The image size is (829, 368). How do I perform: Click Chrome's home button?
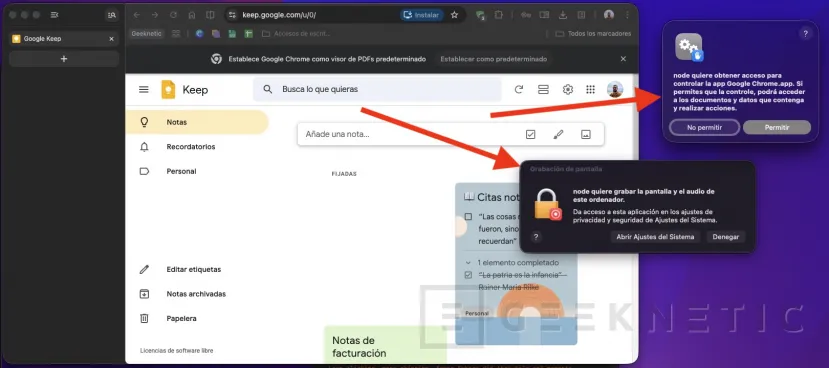(x=192, y=15)
